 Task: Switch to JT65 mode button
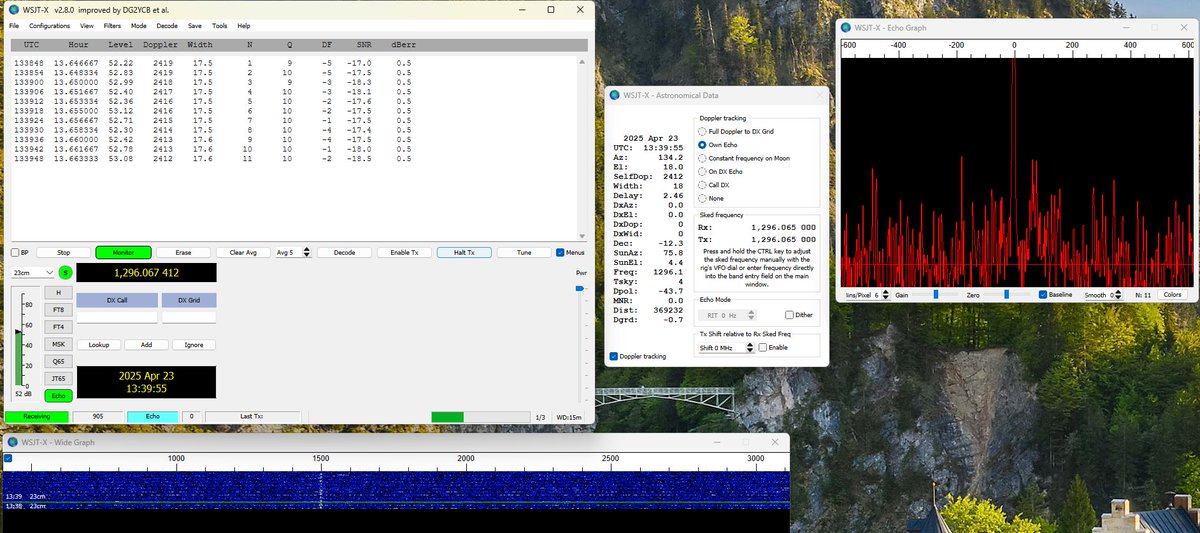point(59,378)
